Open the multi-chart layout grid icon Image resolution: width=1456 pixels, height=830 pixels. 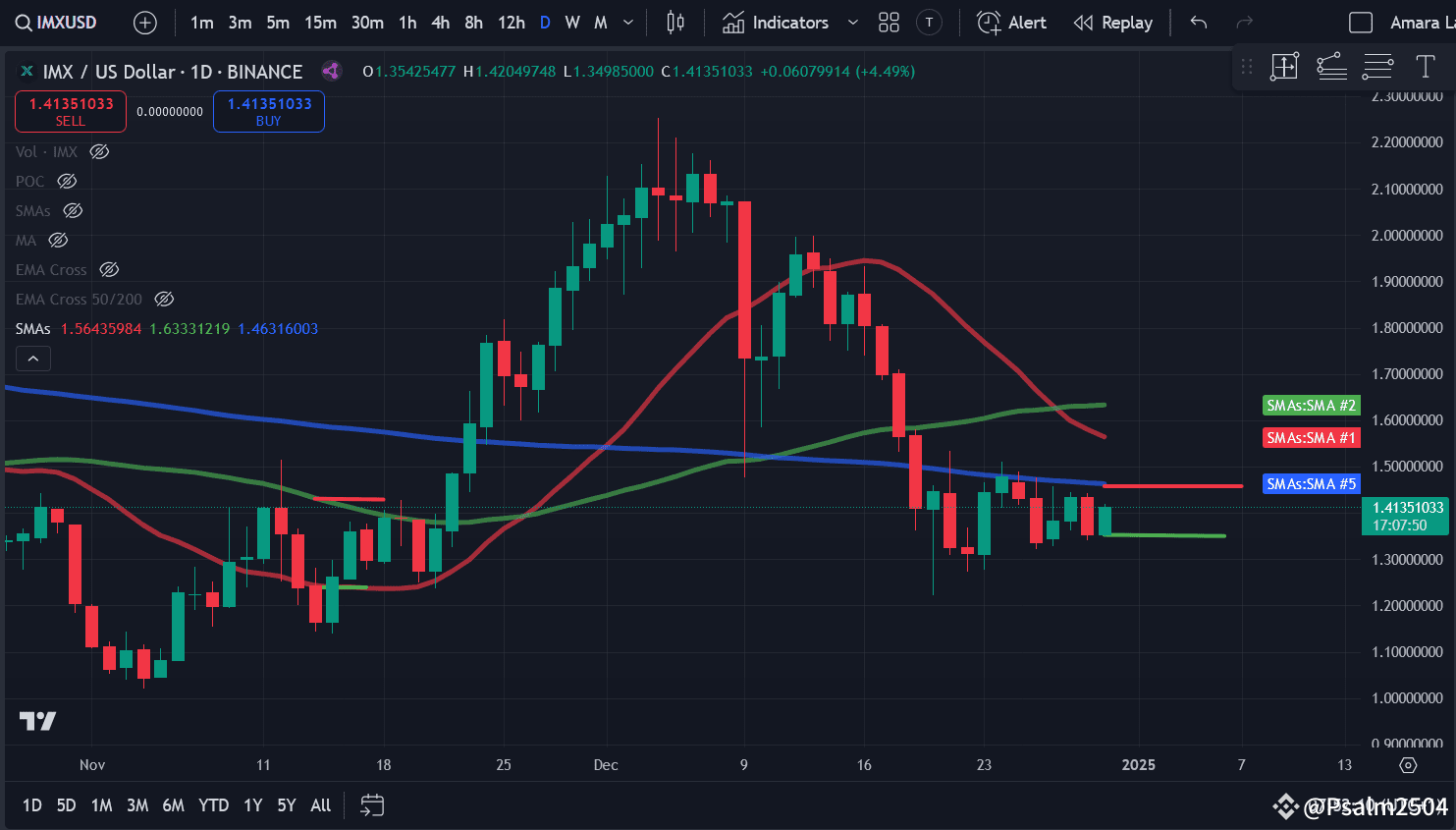[x=889, y=22]
